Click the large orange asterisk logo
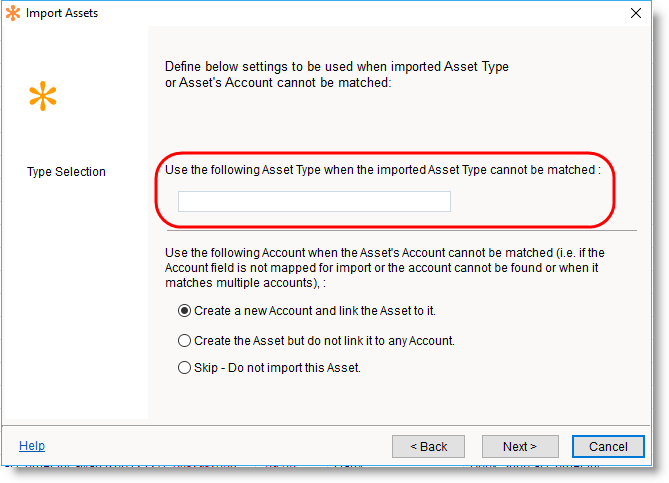 click(43, 97)
